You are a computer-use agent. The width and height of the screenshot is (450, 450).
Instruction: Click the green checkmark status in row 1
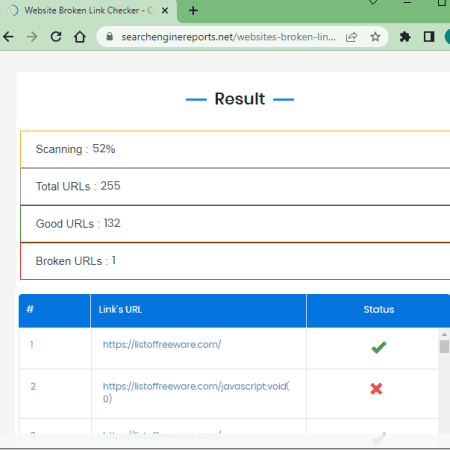(x=379, y=347)
